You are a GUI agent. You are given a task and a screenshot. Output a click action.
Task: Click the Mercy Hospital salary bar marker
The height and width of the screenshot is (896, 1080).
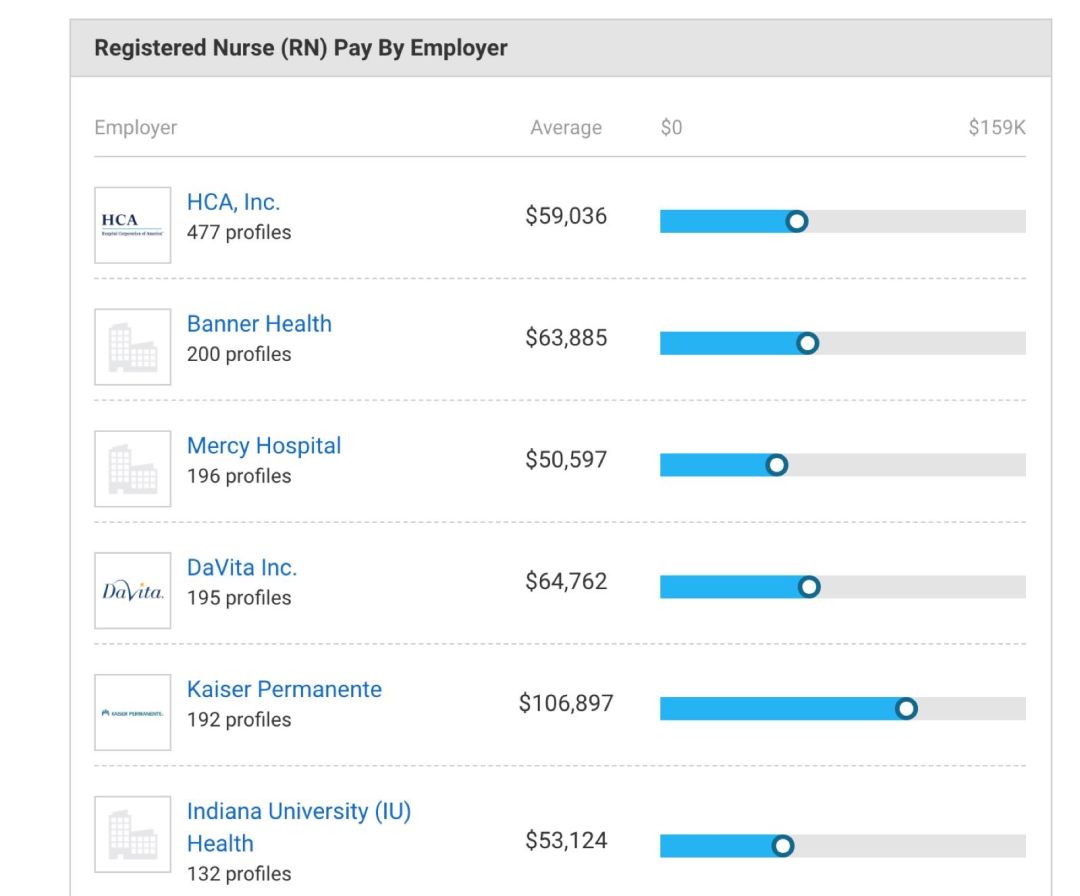776,465
